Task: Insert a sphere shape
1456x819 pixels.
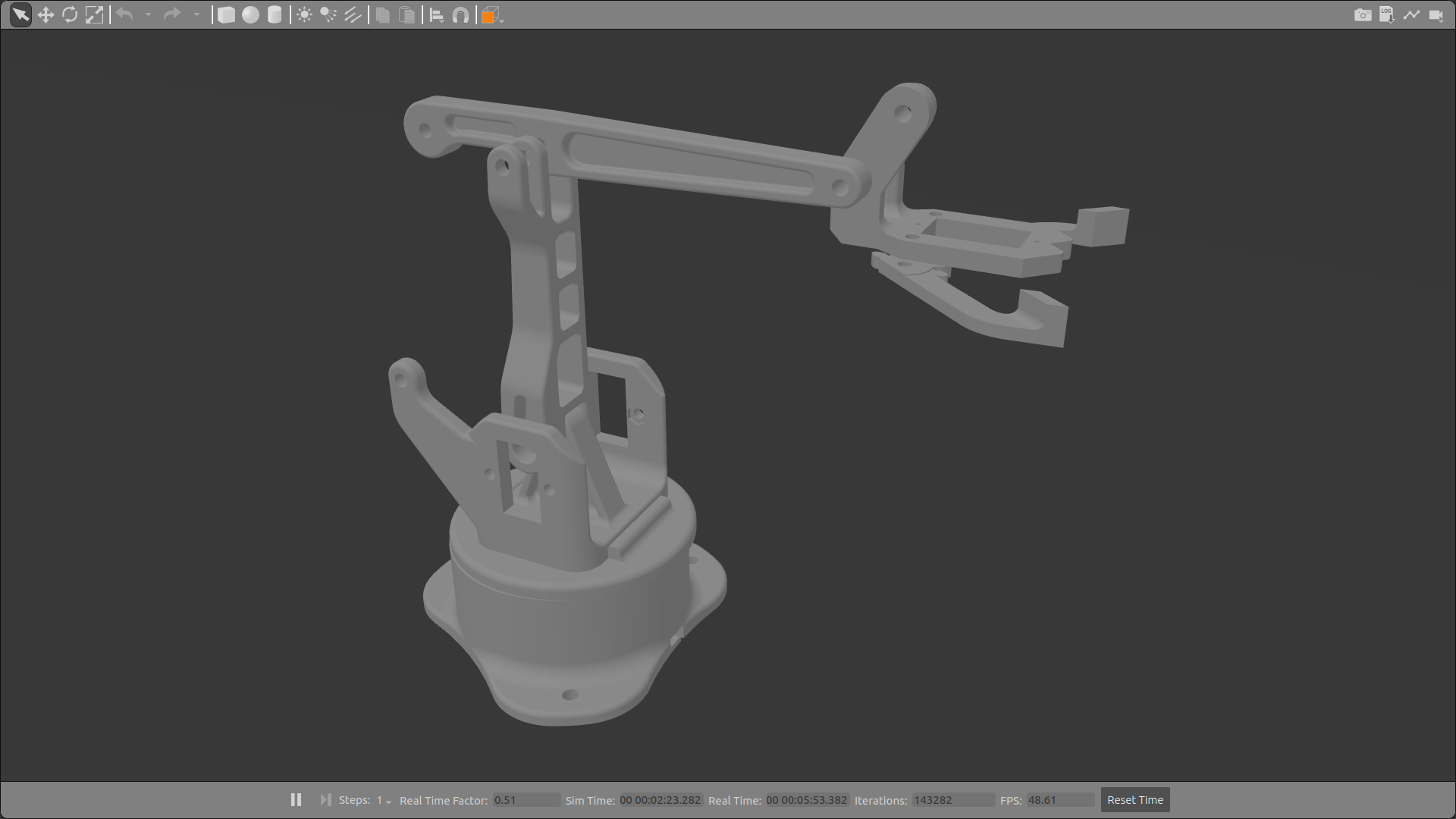Action: tap(250, 15)
